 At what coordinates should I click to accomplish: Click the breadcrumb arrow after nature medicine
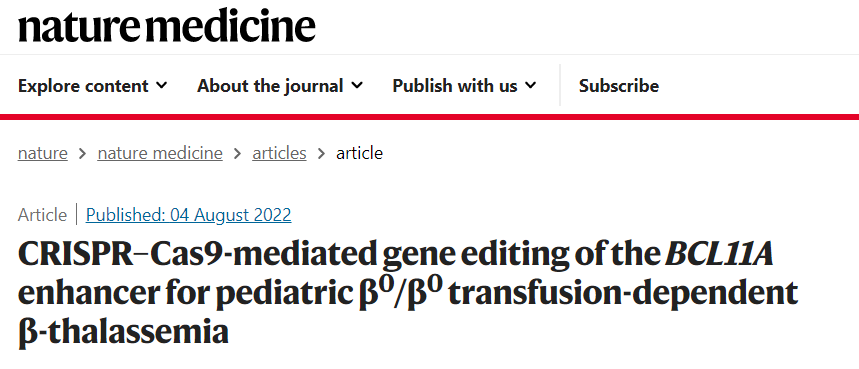click(x=237, y=154)
